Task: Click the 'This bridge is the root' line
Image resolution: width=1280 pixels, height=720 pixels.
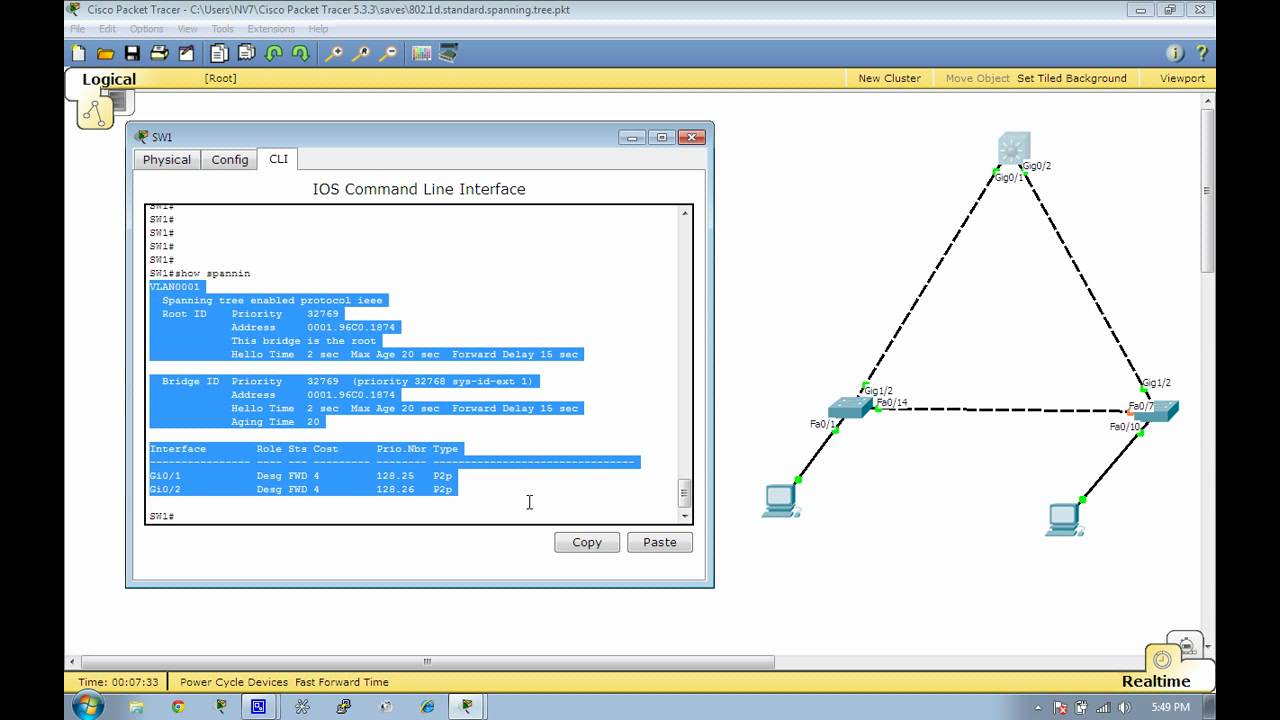Action: click(304, 341)
